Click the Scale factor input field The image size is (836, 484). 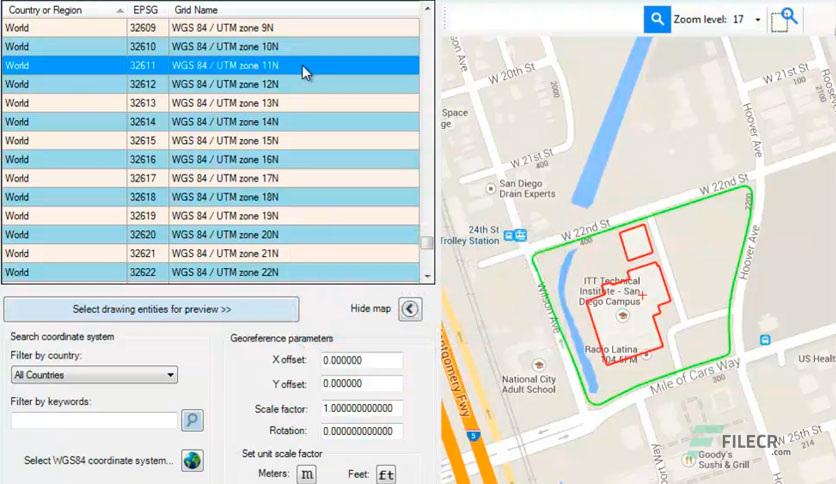[361, 408]
